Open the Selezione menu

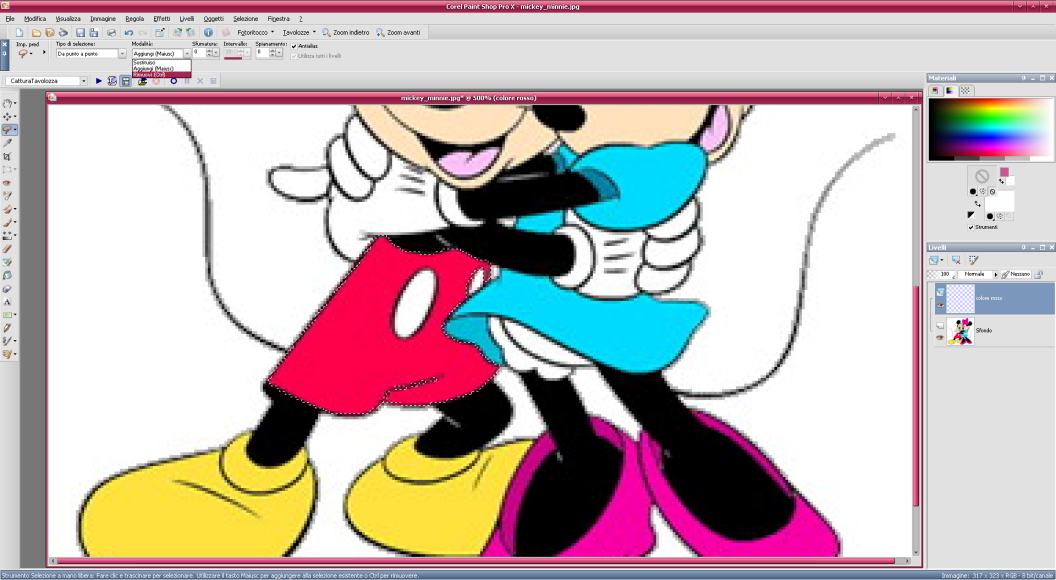coord(245,19)
